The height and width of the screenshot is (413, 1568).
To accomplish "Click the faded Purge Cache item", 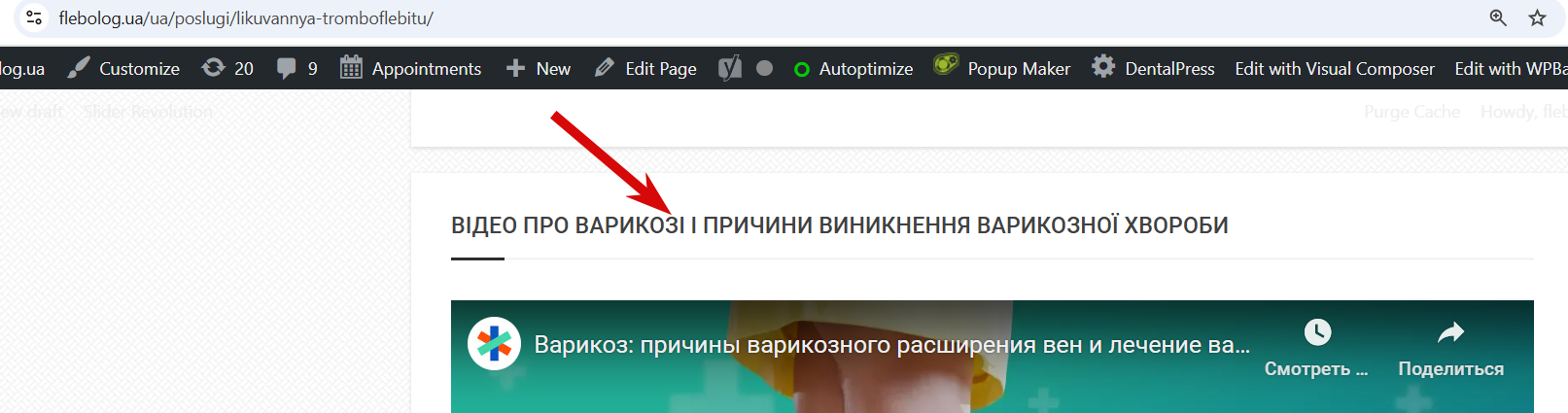I will [1411, 112].
